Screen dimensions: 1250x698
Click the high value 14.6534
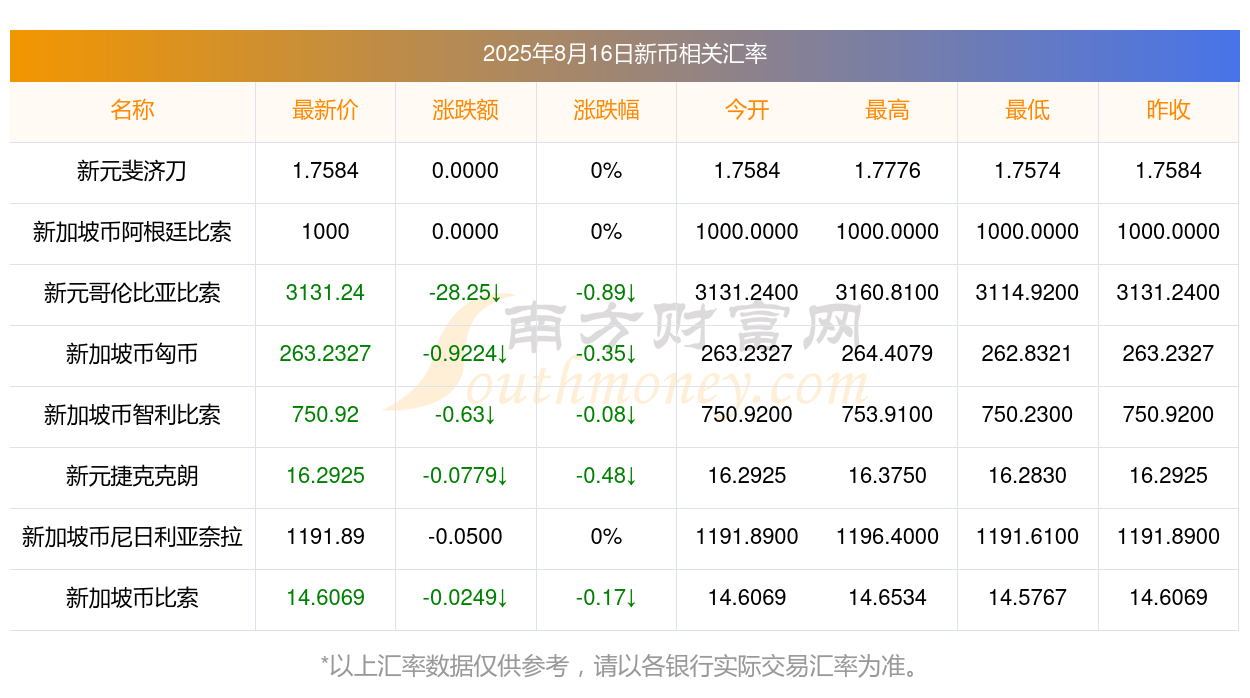click(887, 598)
